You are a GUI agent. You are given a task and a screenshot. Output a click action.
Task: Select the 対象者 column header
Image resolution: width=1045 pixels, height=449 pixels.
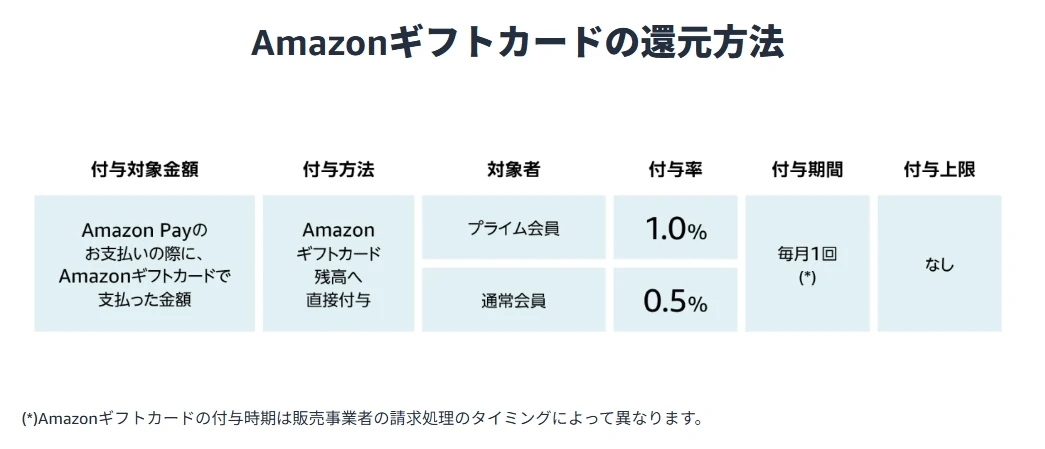pos(513,169)
